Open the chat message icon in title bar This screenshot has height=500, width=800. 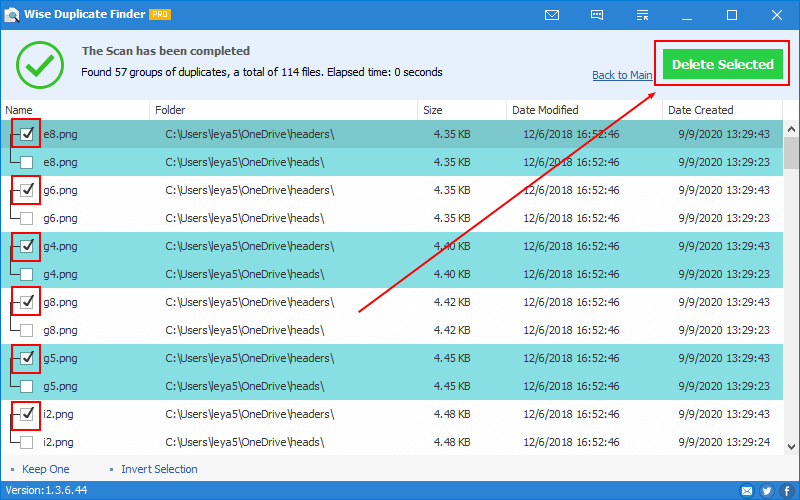[x=597, y=15]
